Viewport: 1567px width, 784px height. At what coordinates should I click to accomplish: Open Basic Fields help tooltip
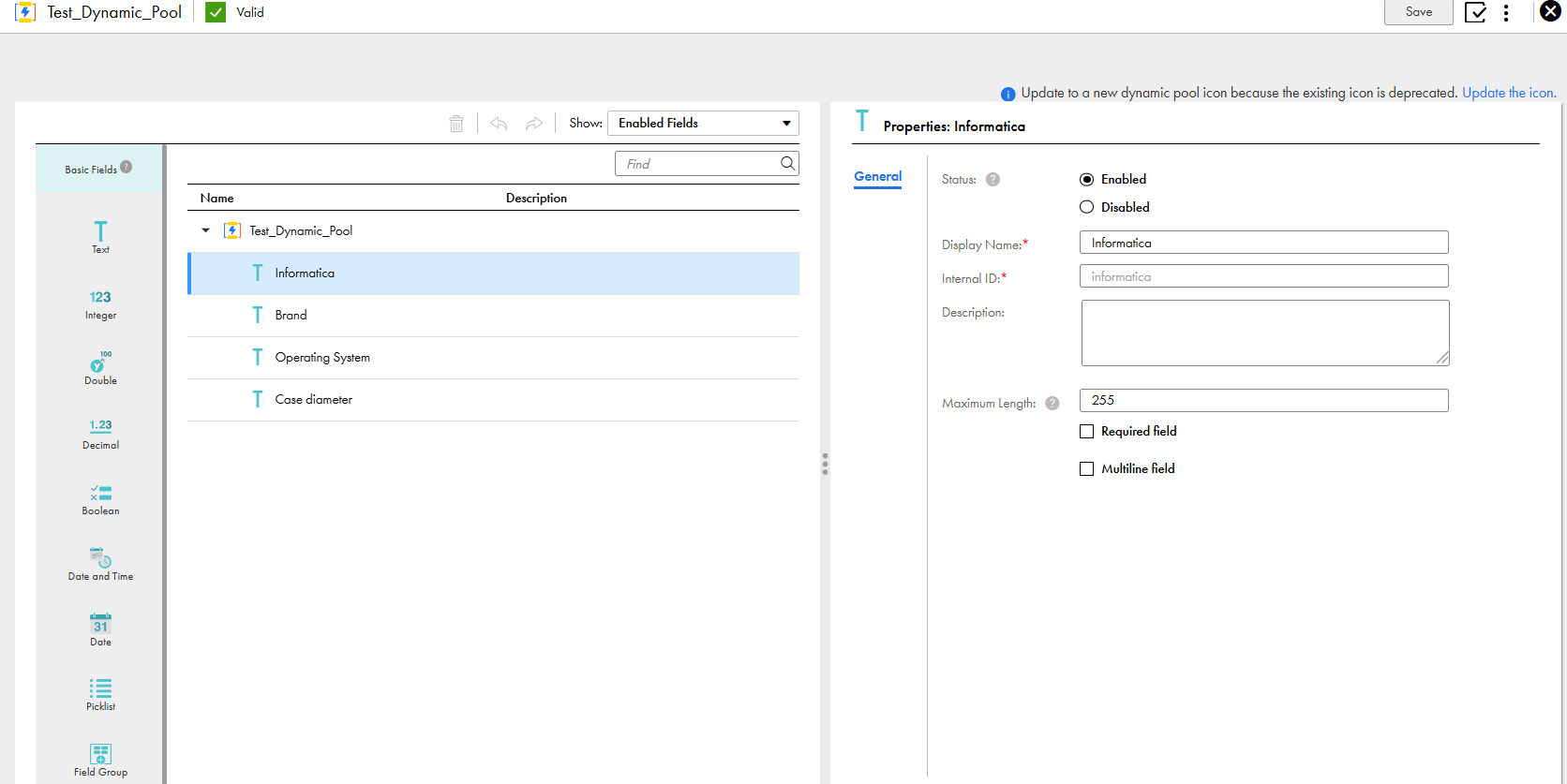pos(126,167)
